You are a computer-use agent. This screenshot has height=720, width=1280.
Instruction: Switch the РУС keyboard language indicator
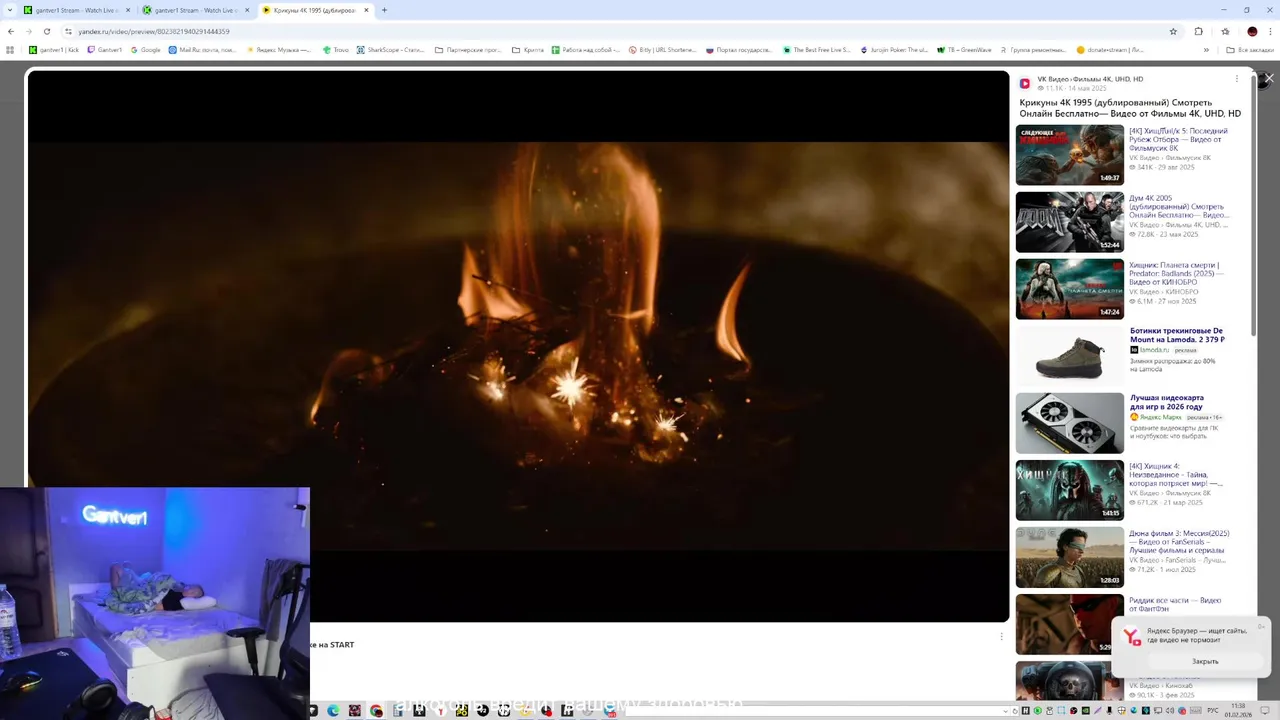(1213, 711)
